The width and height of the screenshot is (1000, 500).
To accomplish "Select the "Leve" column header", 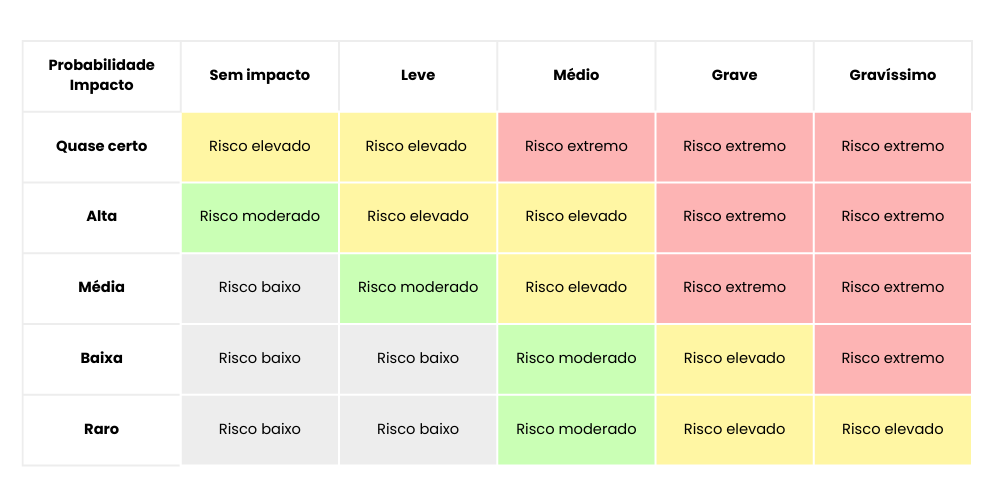I will pyautogui.click(x=417, y=75).
